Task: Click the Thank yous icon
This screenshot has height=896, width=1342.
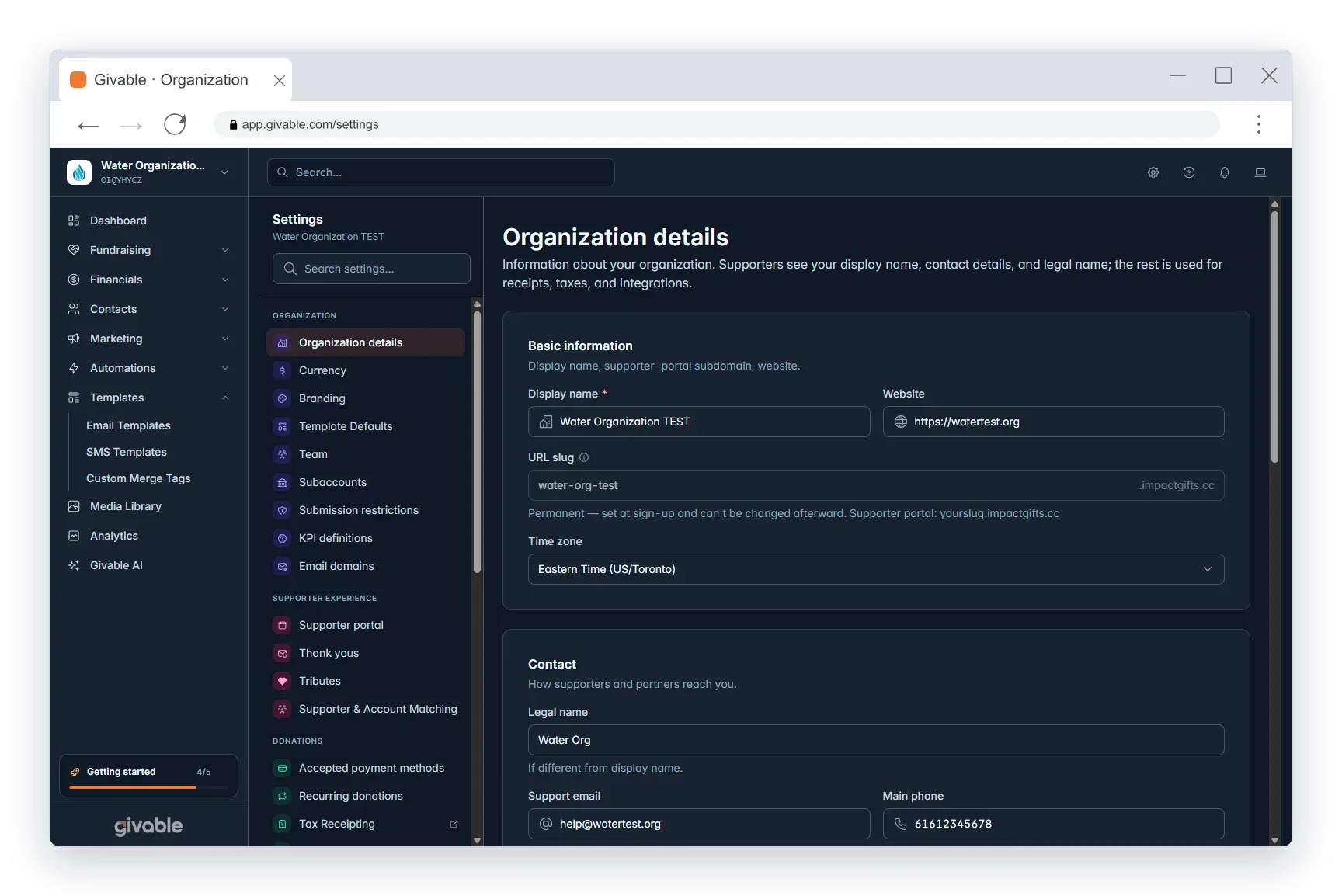Action: coord(283,653)
